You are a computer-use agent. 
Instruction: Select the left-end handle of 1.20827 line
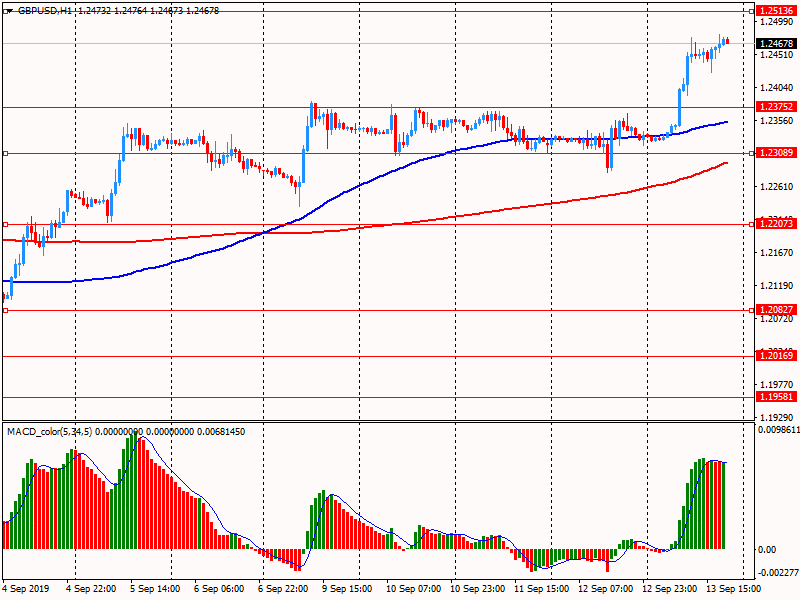[6, 310]
